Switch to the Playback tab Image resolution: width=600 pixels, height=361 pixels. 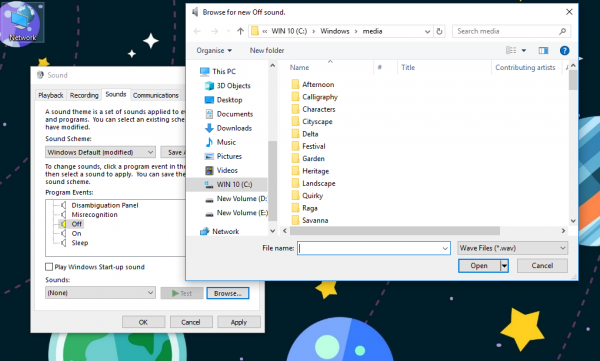pos(51,95)
